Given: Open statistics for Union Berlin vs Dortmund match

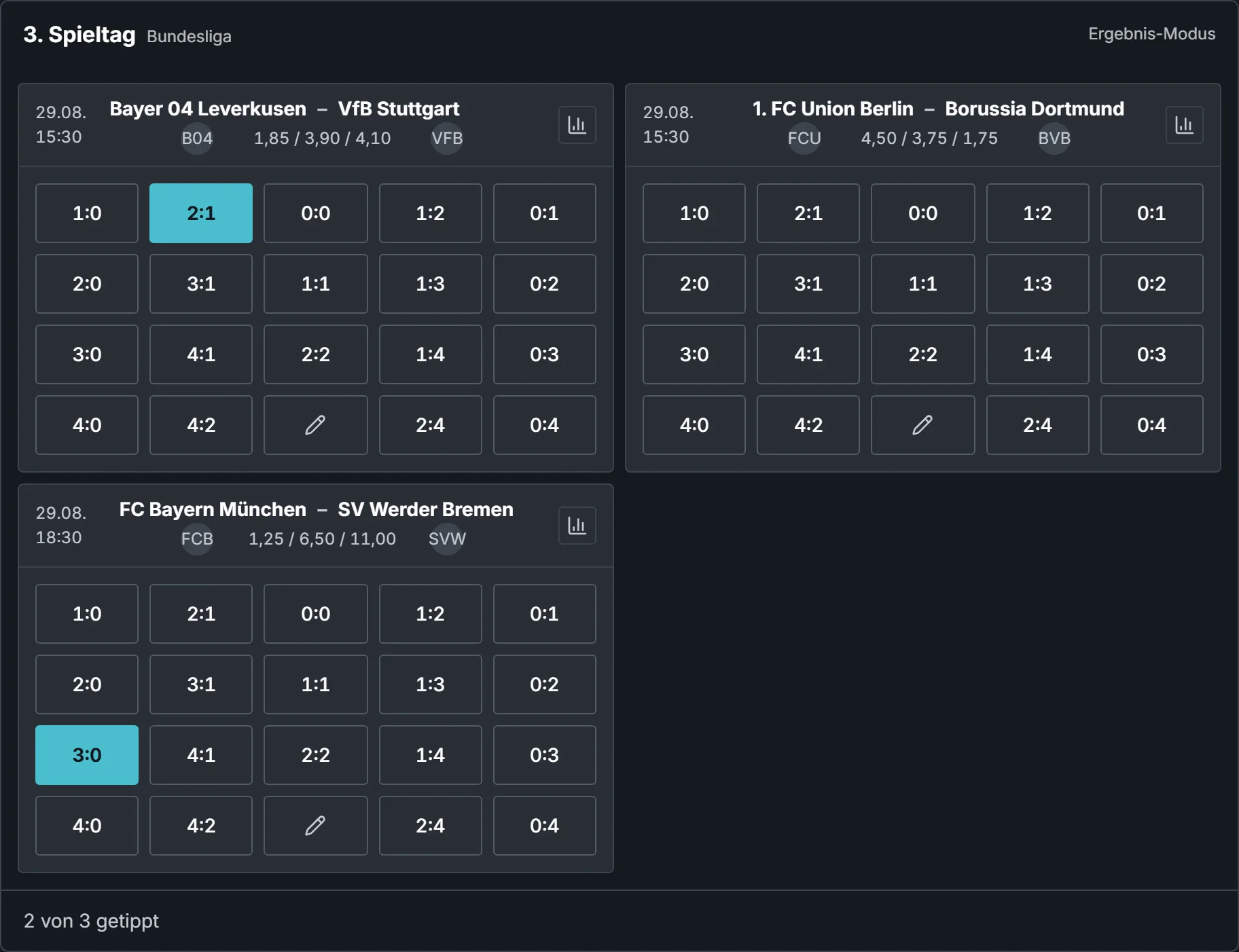Looking at the screenshot, I should coord(1185,125).
